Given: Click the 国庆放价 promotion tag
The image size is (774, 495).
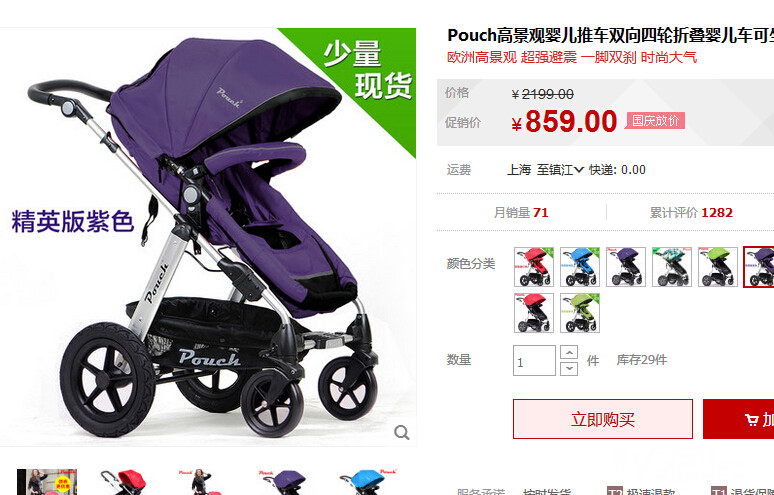Looking at the screenshot, I should (655, 120).
